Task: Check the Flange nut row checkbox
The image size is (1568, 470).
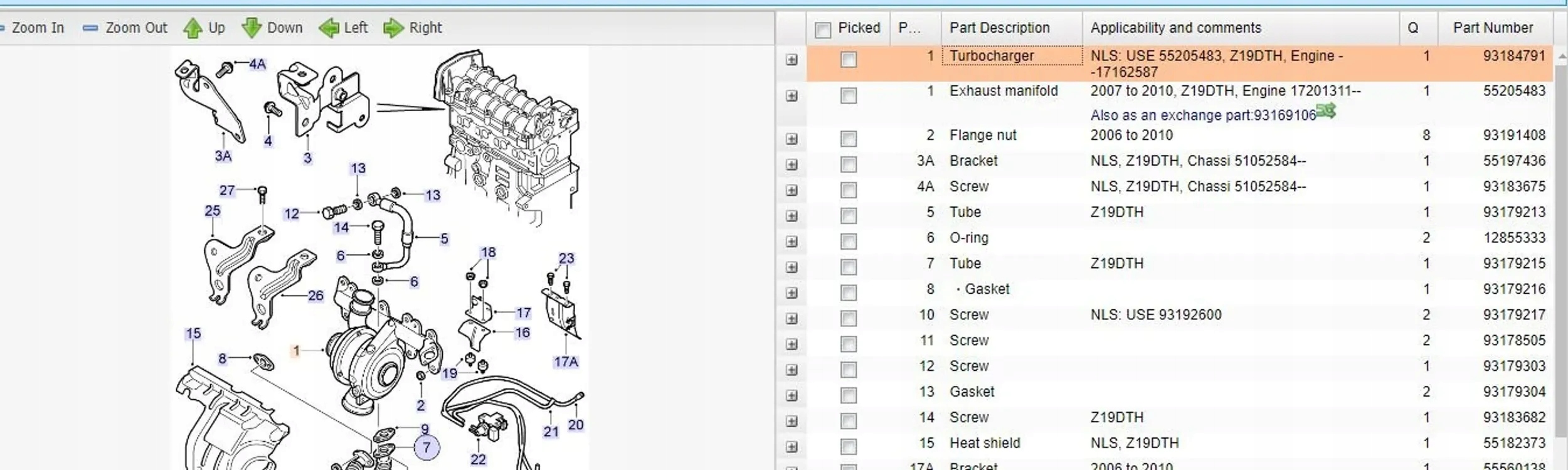Action: pyautogui.click(x=848, y=139)
